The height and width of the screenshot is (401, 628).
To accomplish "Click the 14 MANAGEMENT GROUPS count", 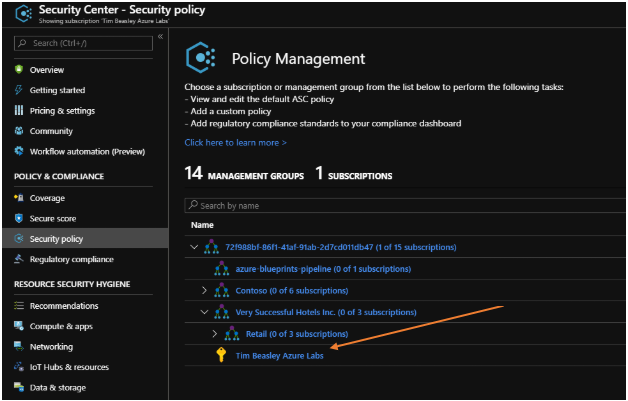I will pos(244,173).
